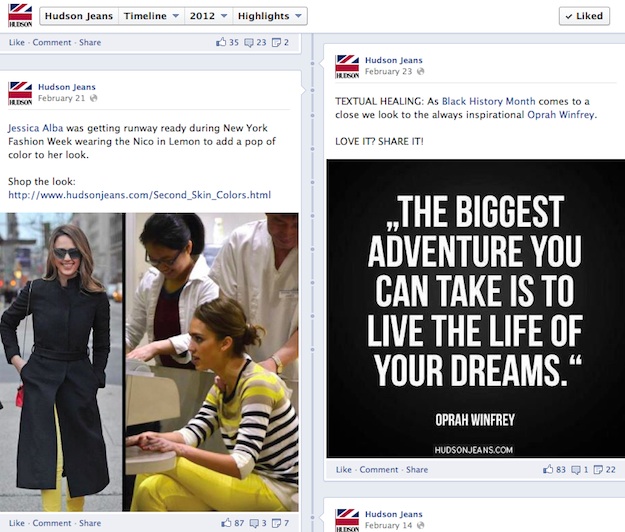Click the Hudson Jeans header button
Viewport: 625px width, 532px height.
coord(79,16)
